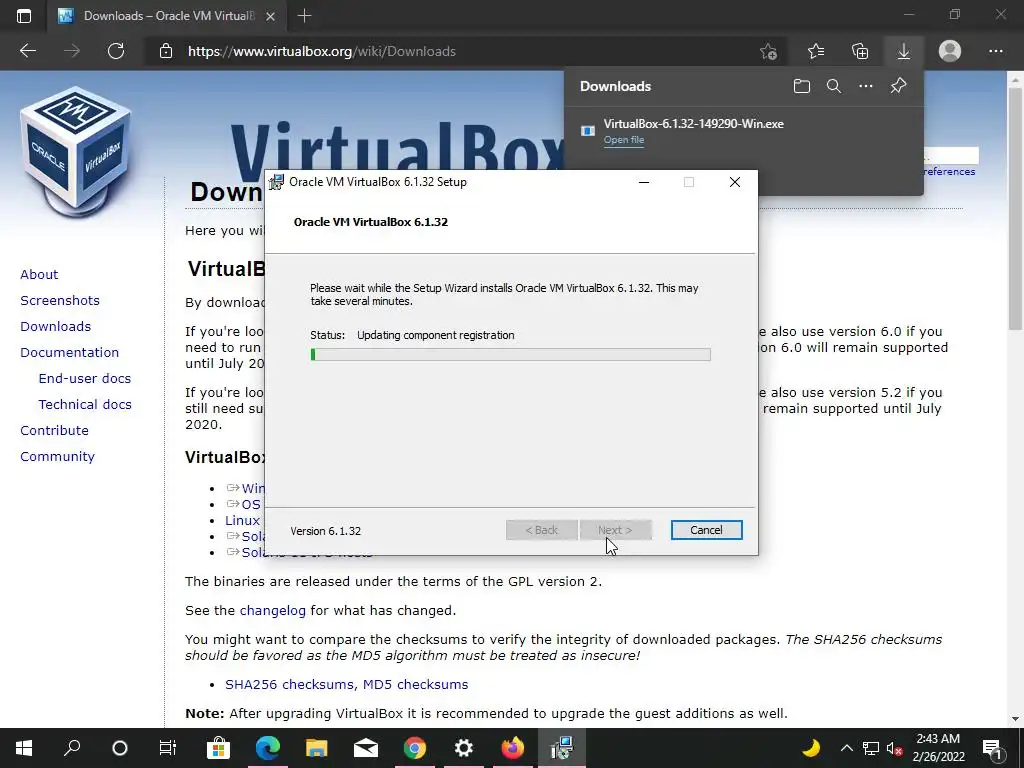Open the Downloads folder icon in the Downloads panel

point(802,86)
